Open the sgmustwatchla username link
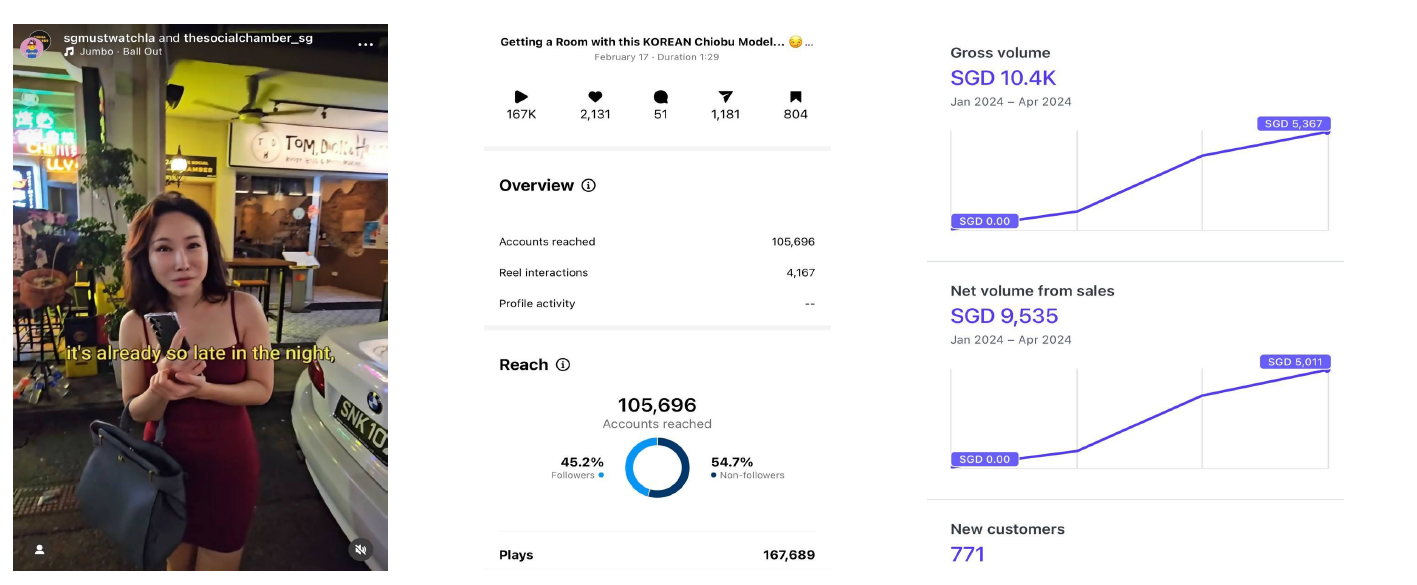Image resolution: width=1417 pixels, height=585 pixels. 109,38
